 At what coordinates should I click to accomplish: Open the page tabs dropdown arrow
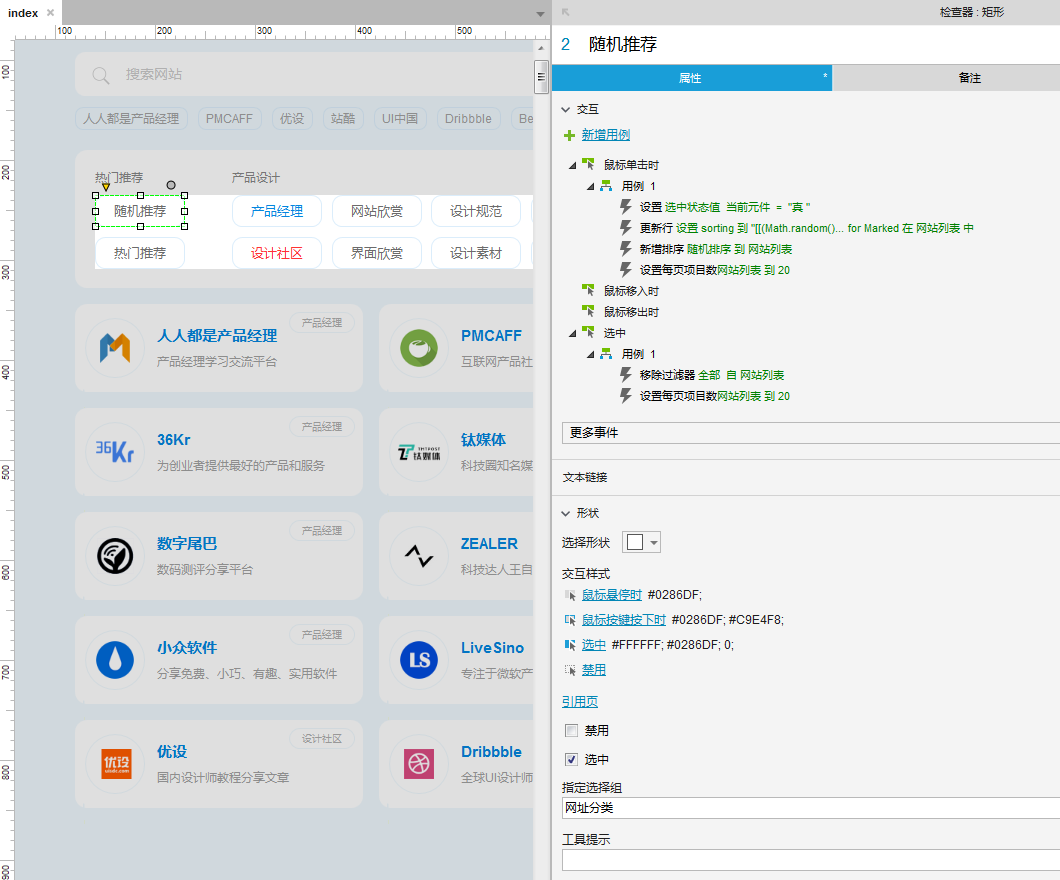tap(540, 14)
